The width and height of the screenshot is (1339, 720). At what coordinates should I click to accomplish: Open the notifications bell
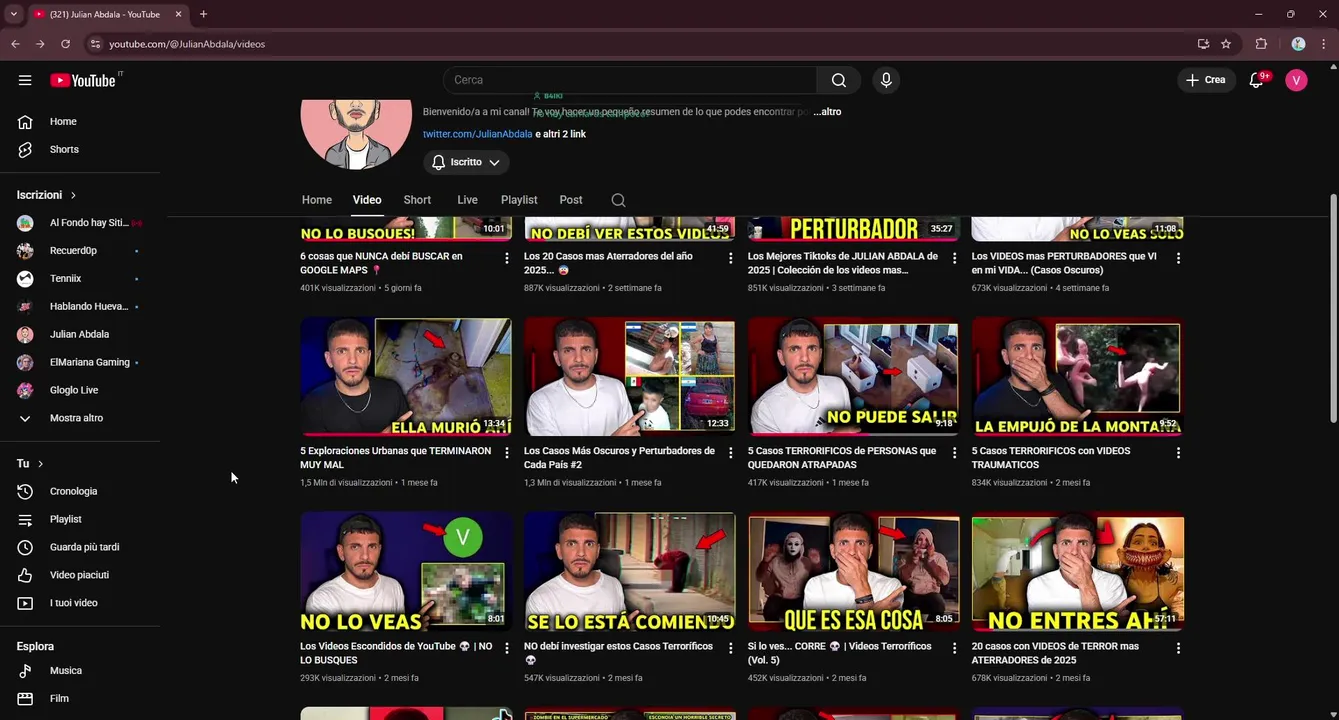[x=1257, y=80]
